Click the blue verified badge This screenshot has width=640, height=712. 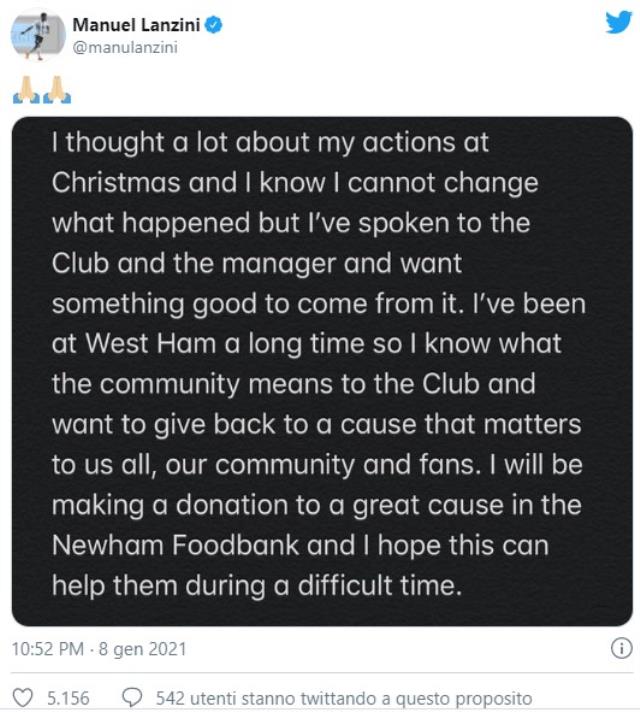click(x=213, y=25)
